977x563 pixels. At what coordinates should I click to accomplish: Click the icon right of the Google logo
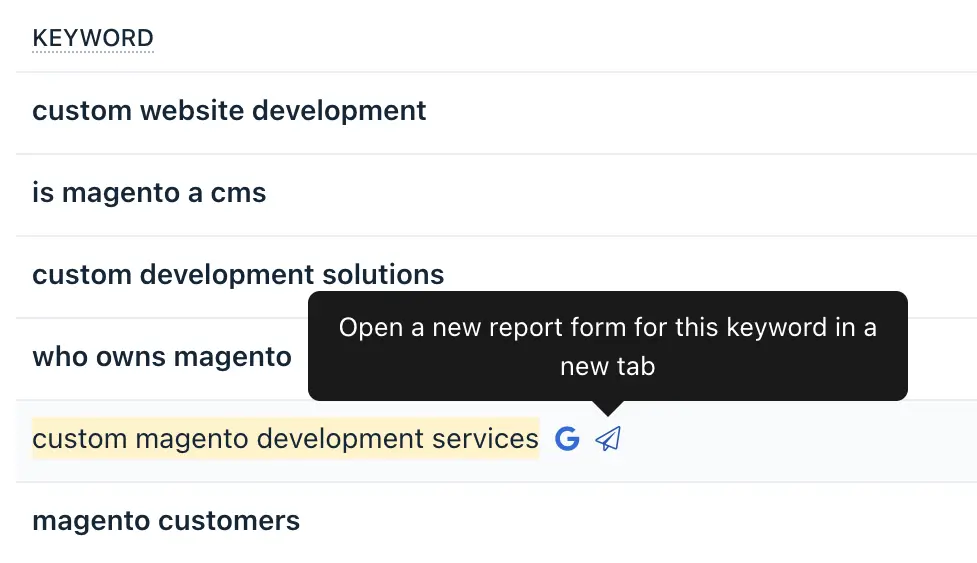click(608, 439)
